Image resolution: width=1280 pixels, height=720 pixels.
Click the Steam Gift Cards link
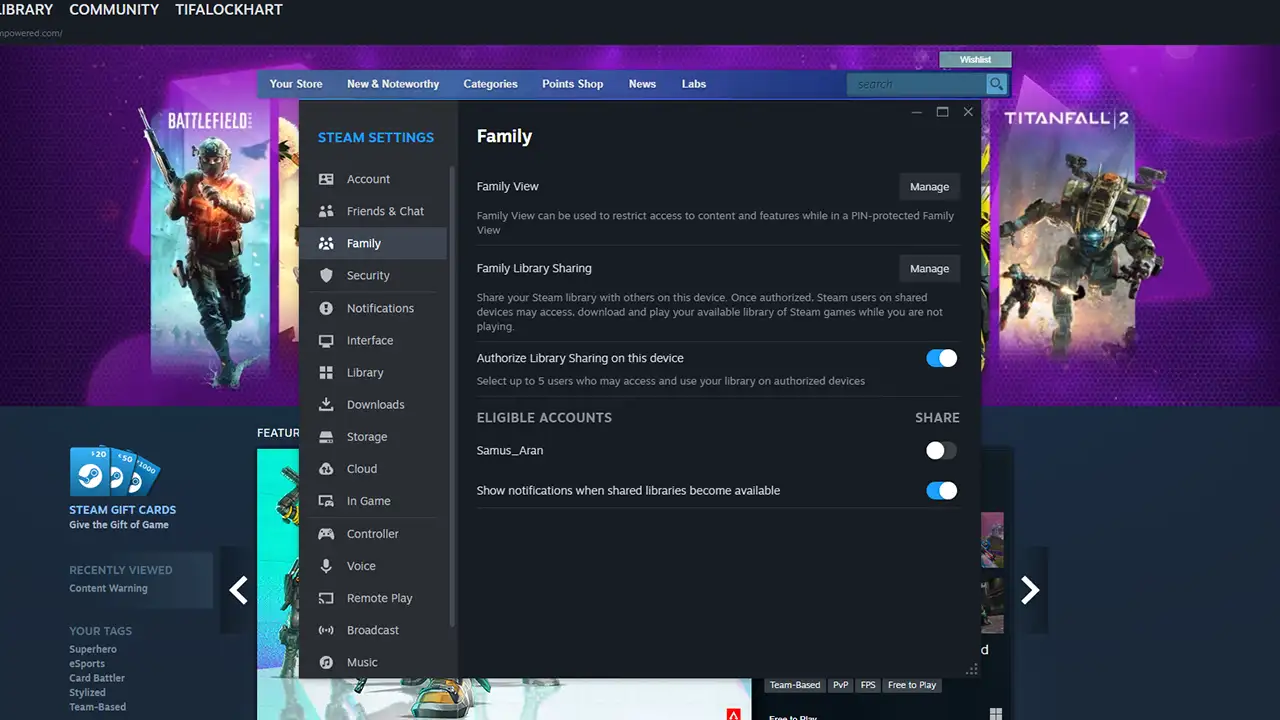(x=122, y=510)
